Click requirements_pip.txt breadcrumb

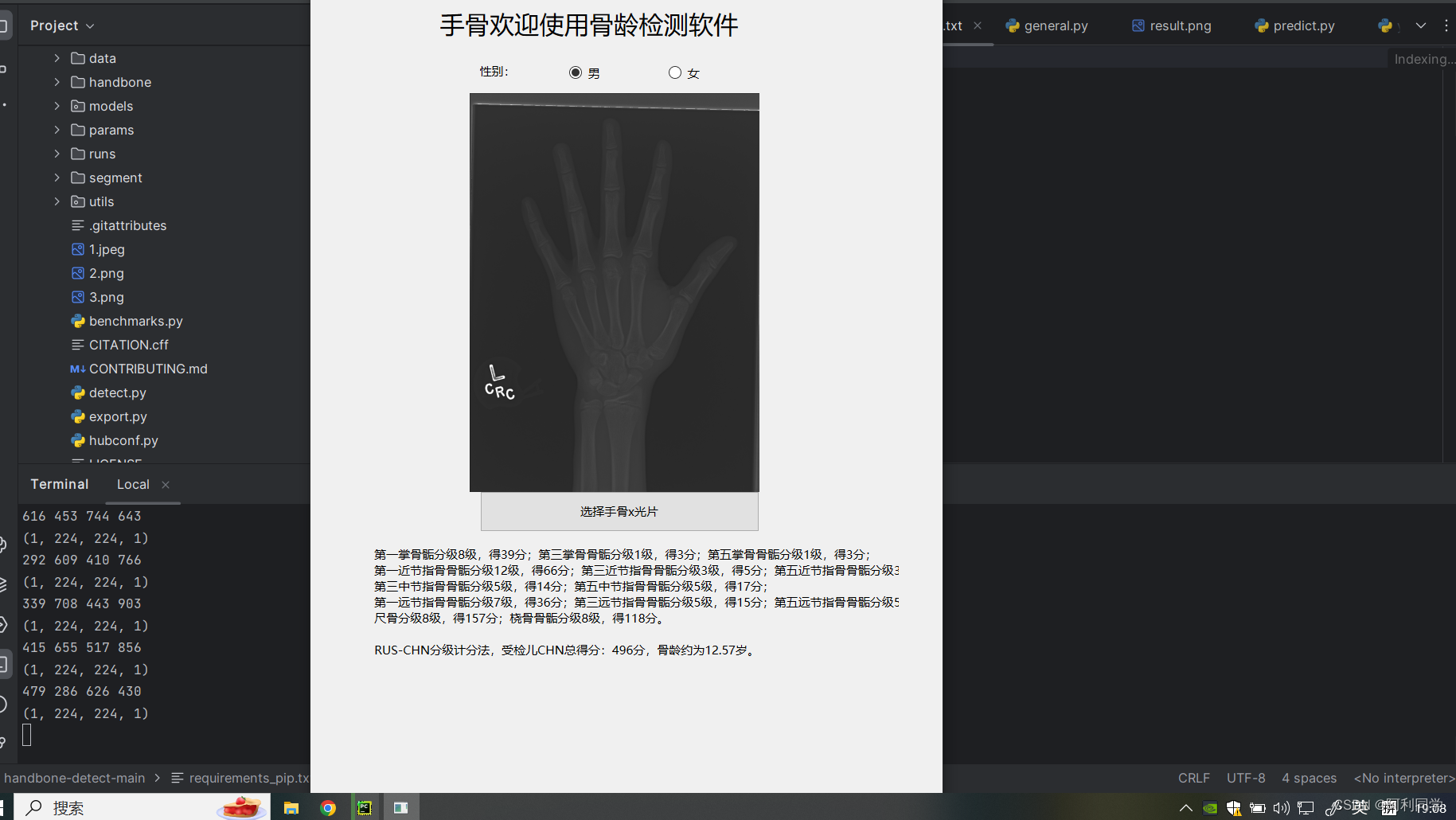[240, 778]
